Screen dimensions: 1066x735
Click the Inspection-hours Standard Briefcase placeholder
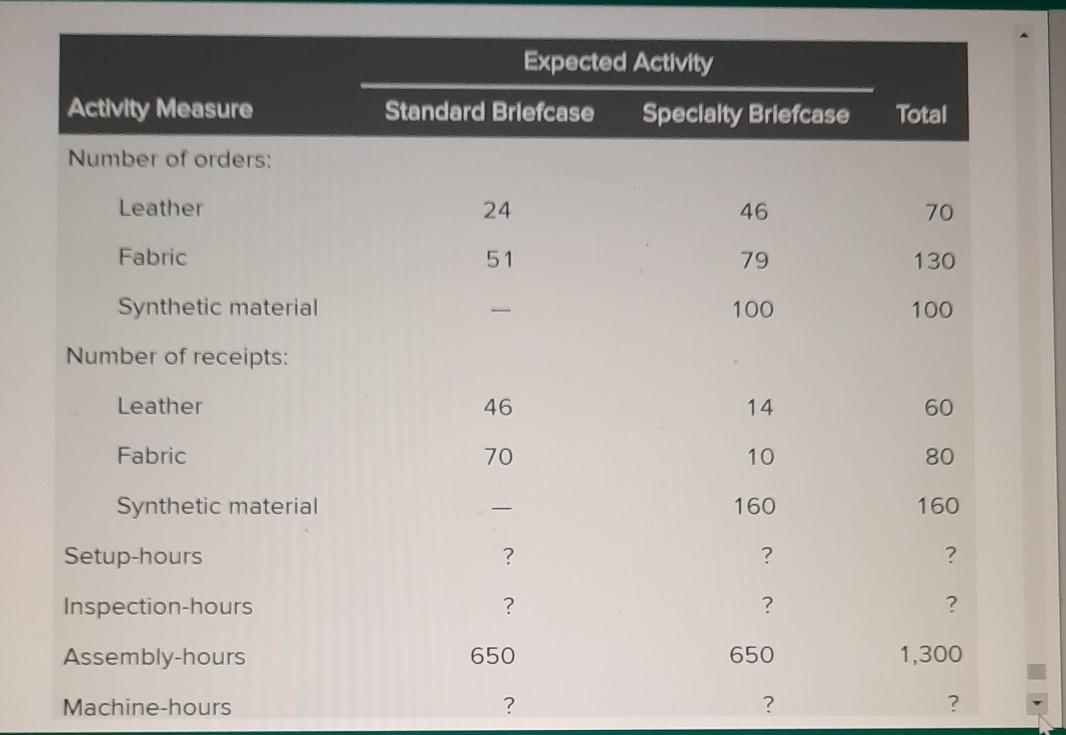(510, 605)
